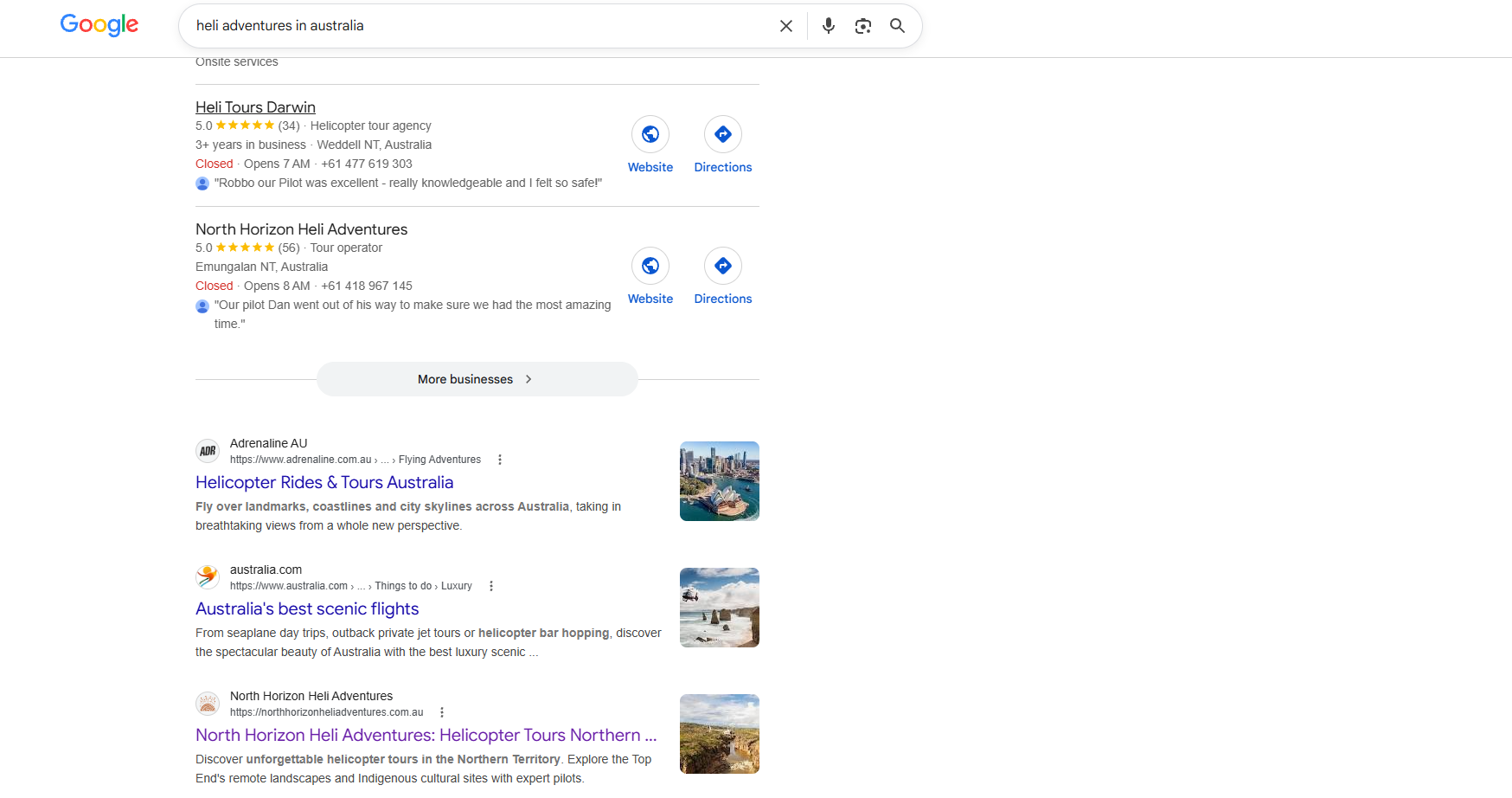1512x798 pixels.
Task: Open Website globe icon for North Horizon Heli Adventures
Action: click(650, 266)
